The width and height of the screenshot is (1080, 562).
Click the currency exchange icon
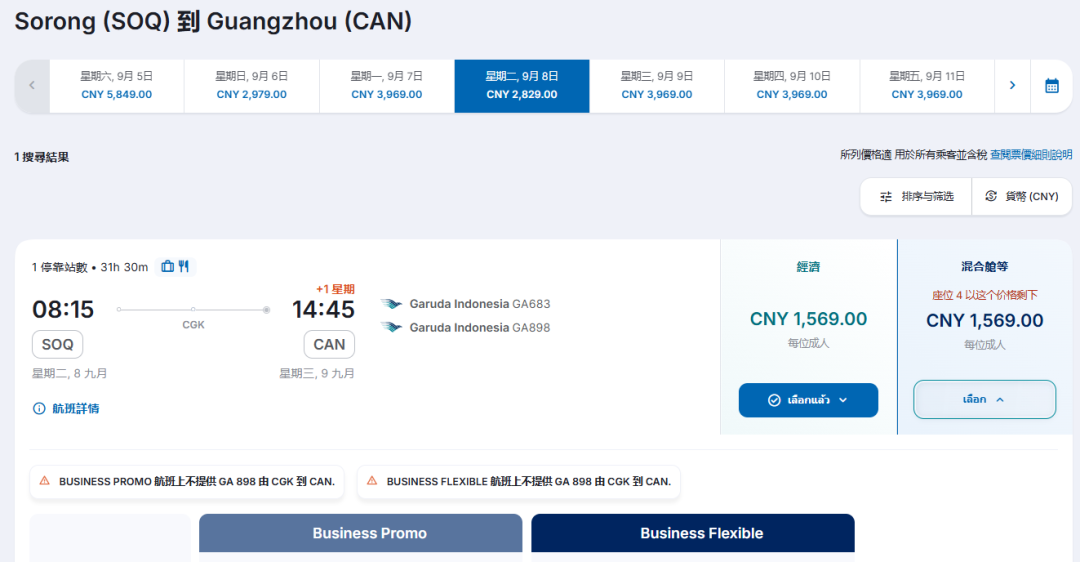click(x=990, y=196)
